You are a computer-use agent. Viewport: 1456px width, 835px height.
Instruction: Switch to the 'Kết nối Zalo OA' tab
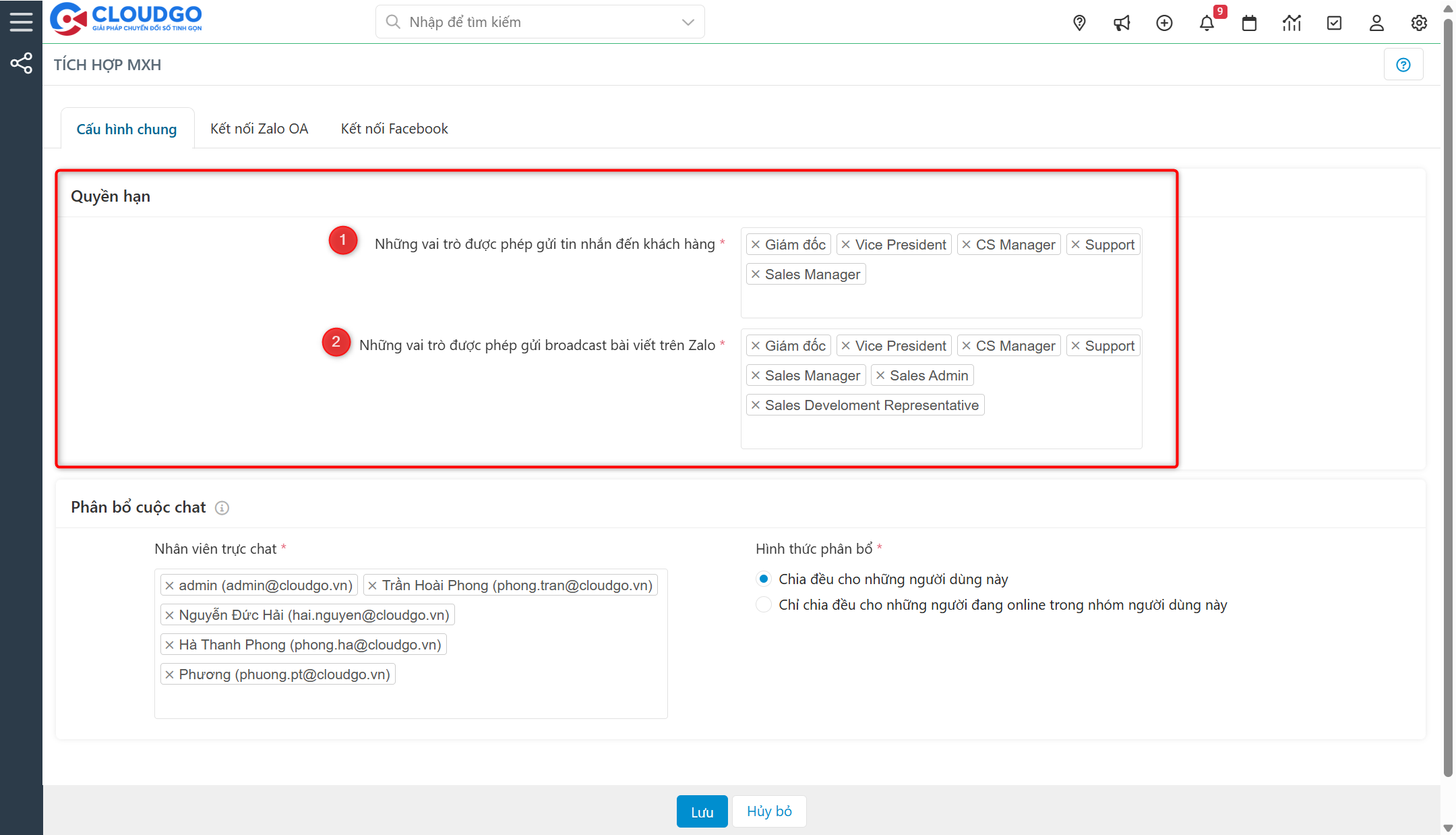pyautogui.click(x=259, y=128)
